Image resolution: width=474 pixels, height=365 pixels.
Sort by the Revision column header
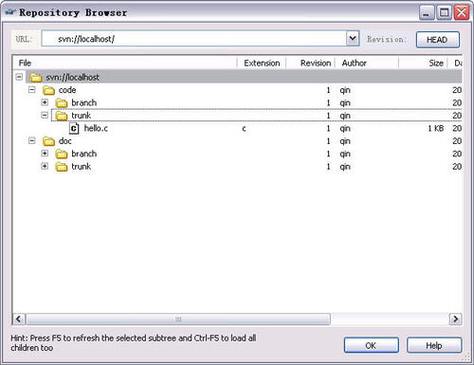click(311, 63)
